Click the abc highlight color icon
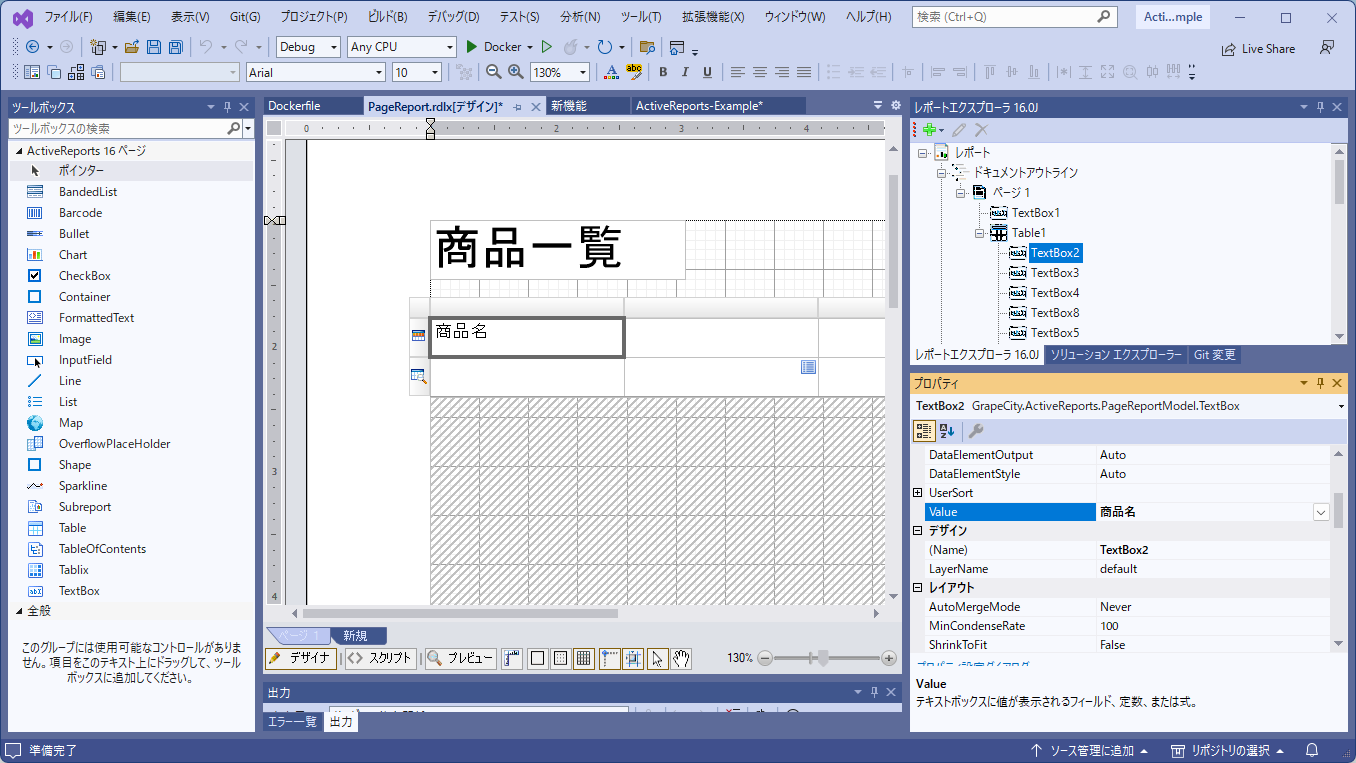 click(x=633, y=72)
